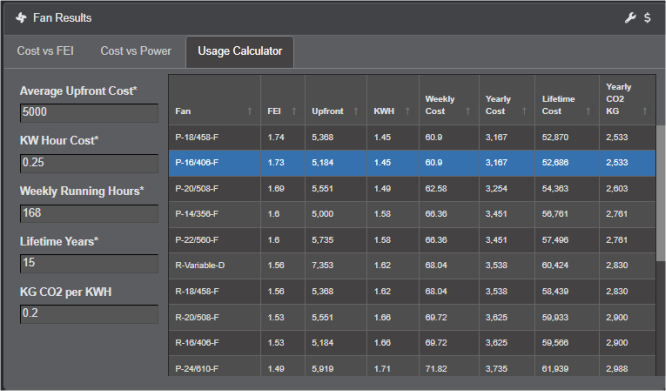Sort by the FEI column arrow
Screen dimensions: 666x391
[294, 111]
